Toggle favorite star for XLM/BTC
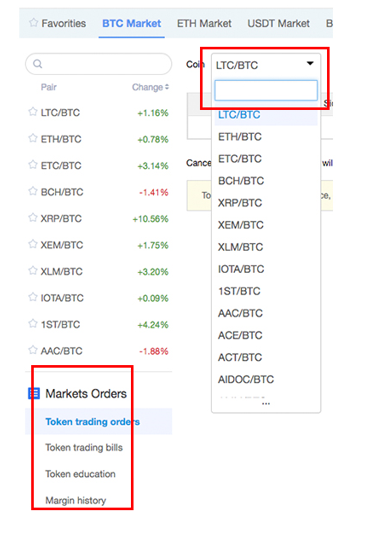 (33, 271)
